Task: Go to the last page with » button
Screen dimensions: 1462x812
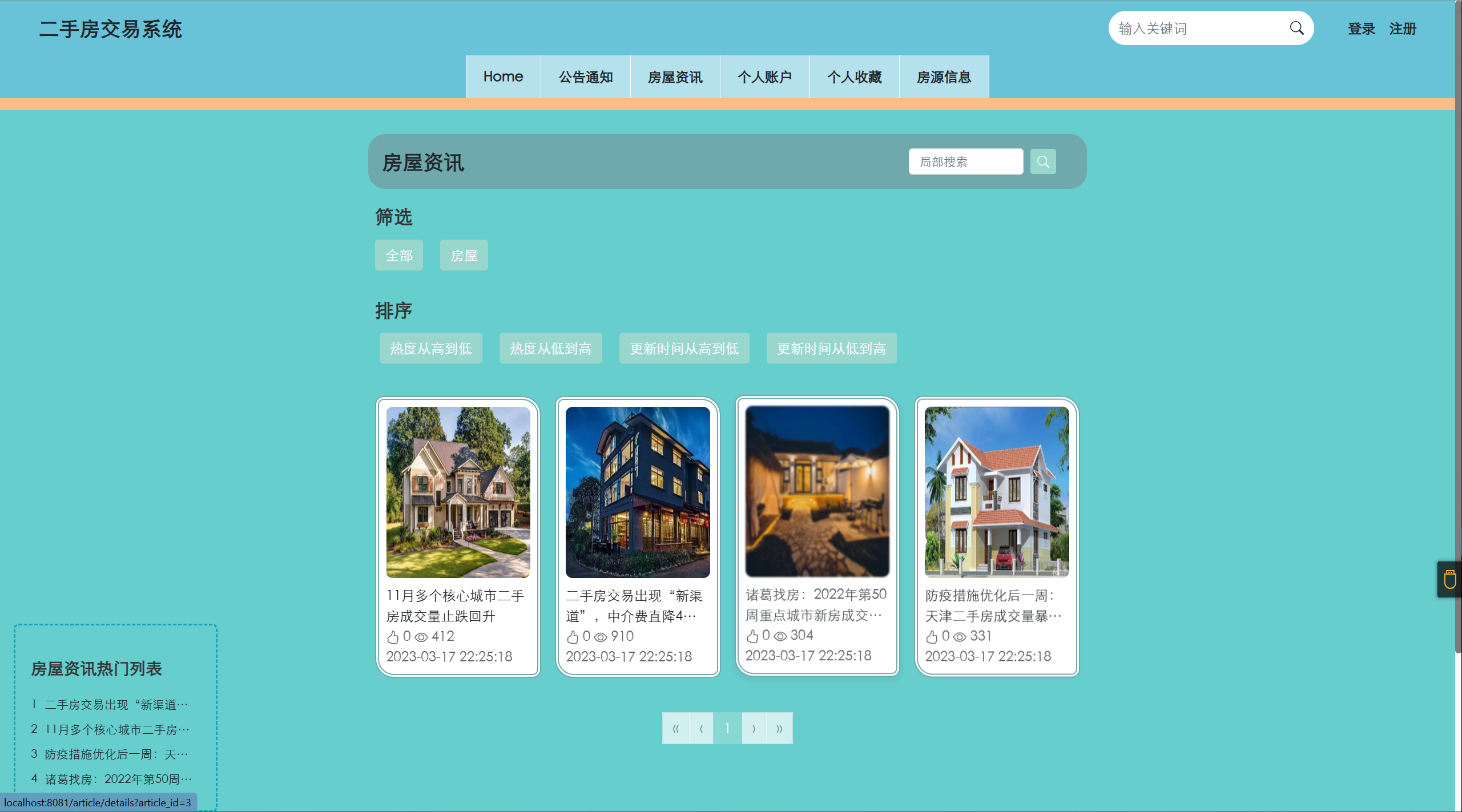Action: pos(779,729)
